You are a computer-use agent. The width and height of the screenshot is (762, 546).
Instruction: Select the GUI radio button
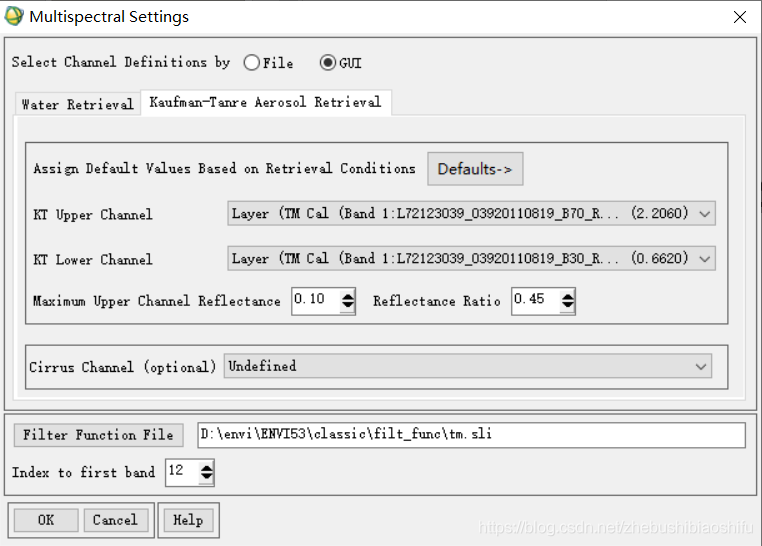point(328,63)
